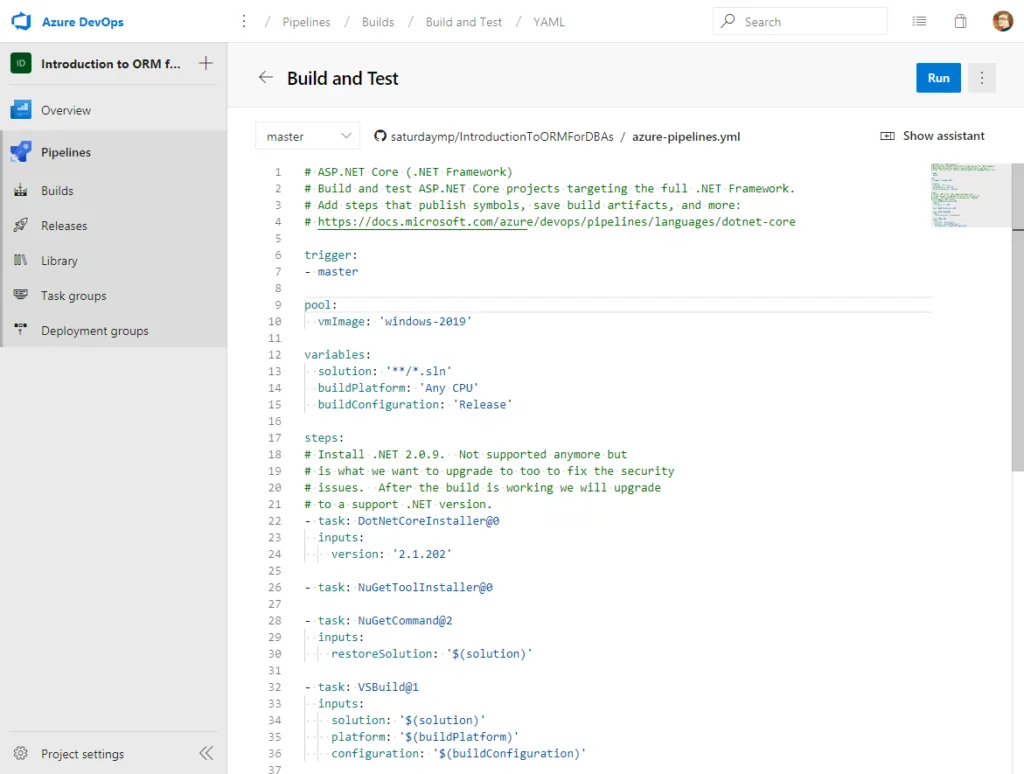Click the 'trigger:' line in editor
The height and width of the screenshot is (774, 1024).
(330, 255)
